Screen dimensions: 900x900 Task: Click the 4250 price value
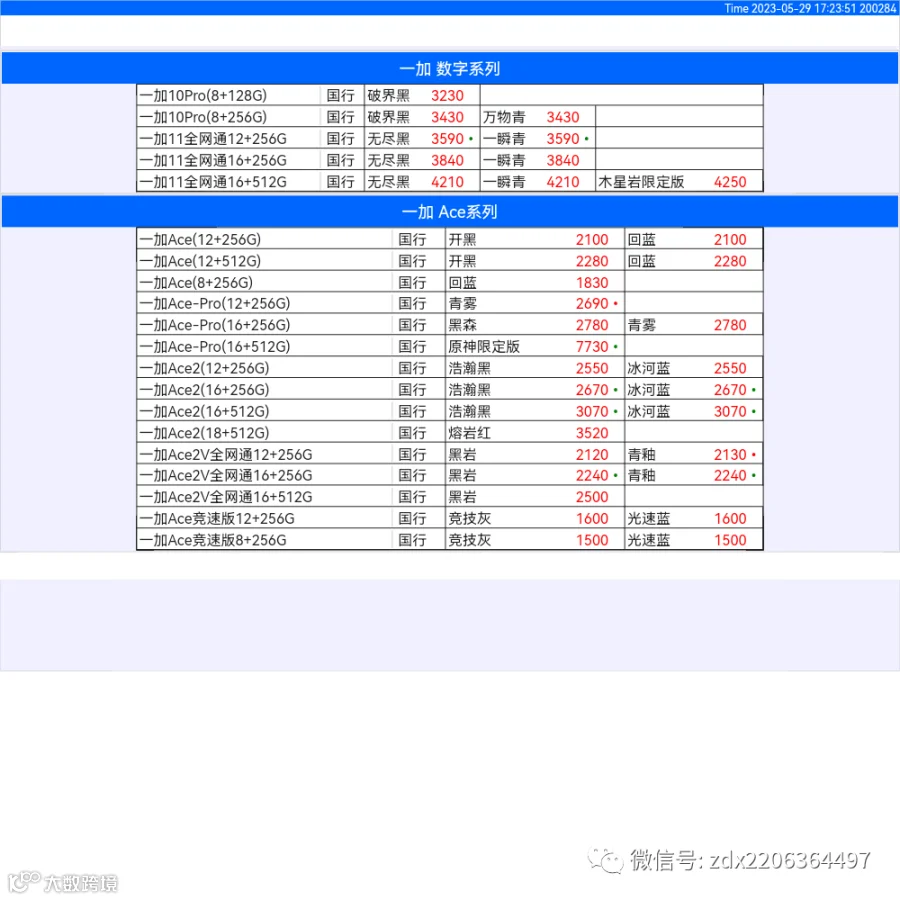(x=730, y=182)
